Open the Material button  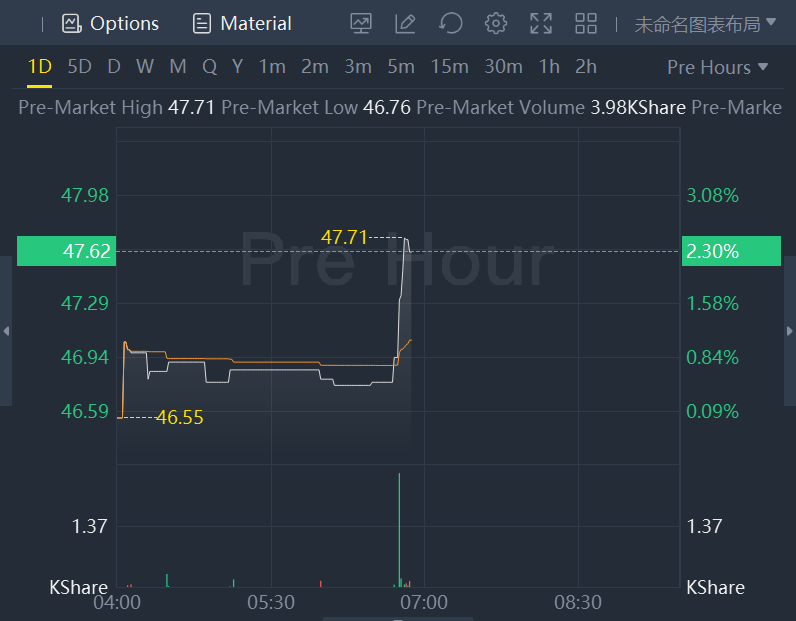click(x=243, y=23)
